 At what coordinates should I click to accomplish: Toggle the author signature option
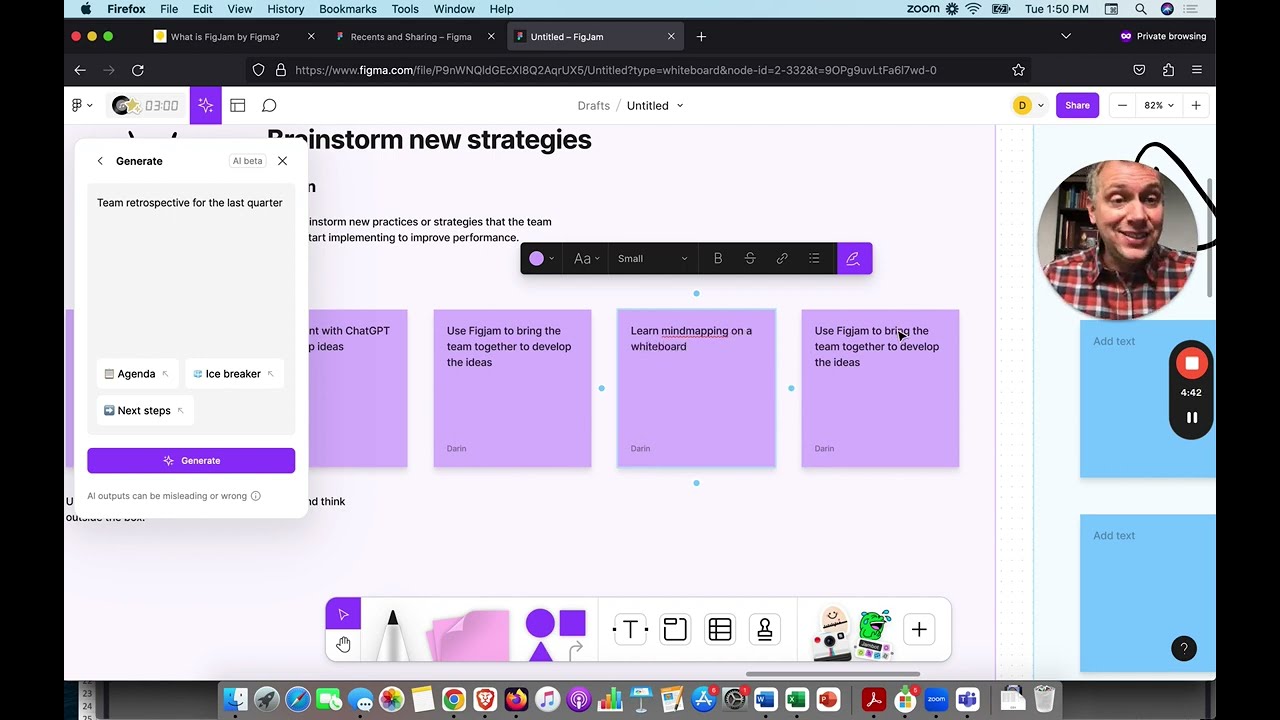853,259
